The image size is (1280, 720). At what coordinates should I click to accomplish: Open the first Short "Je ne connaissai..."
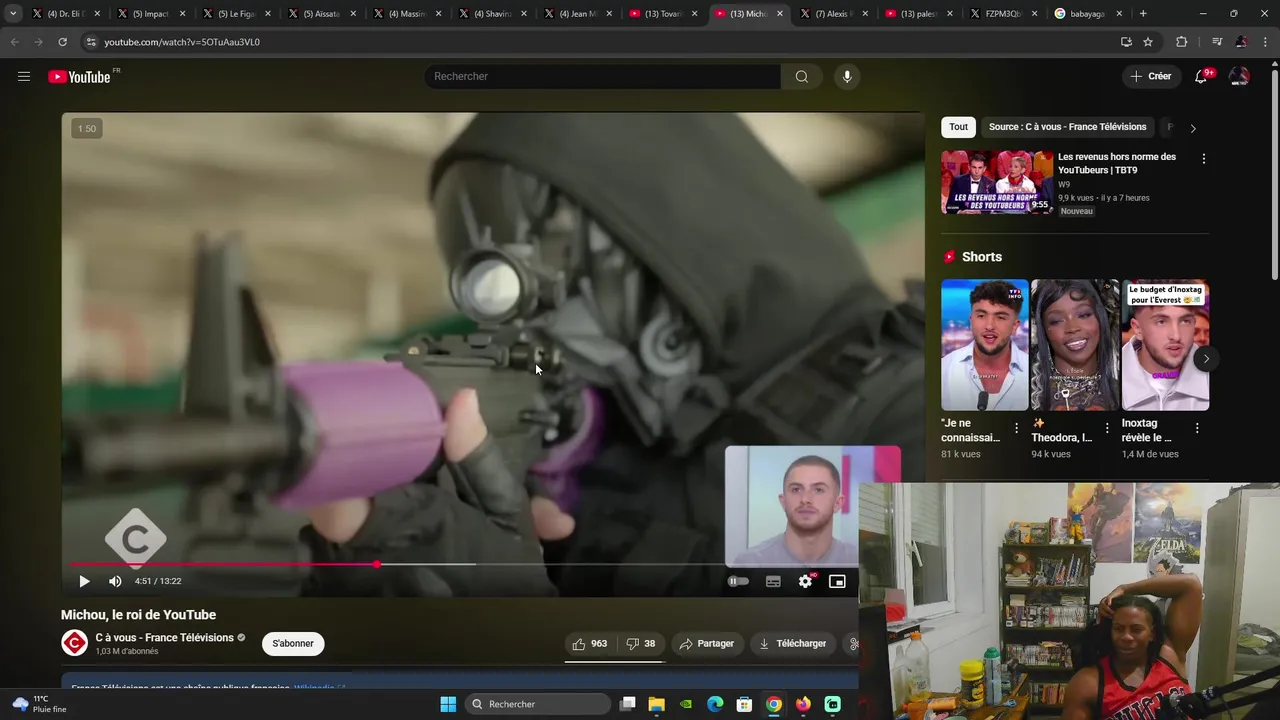[x=984, y=345]
